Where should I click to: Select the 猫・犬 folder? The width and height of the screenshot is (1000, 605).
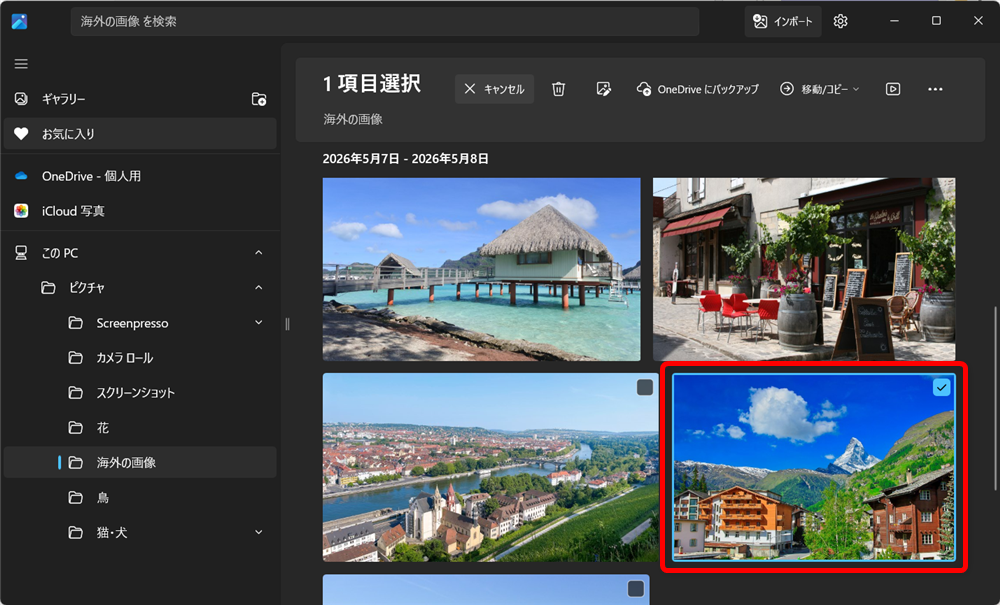pos(140,532)
